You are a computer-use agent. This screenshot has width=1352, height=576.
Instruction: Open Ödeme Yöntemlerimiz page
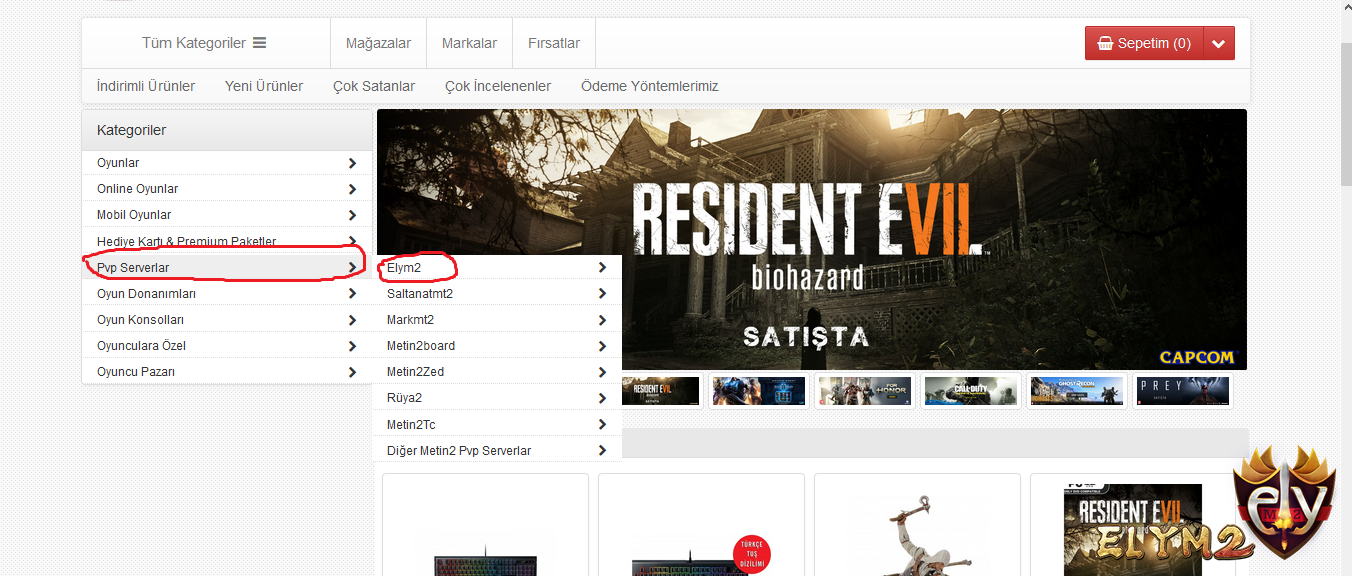[x=650, y=86]
